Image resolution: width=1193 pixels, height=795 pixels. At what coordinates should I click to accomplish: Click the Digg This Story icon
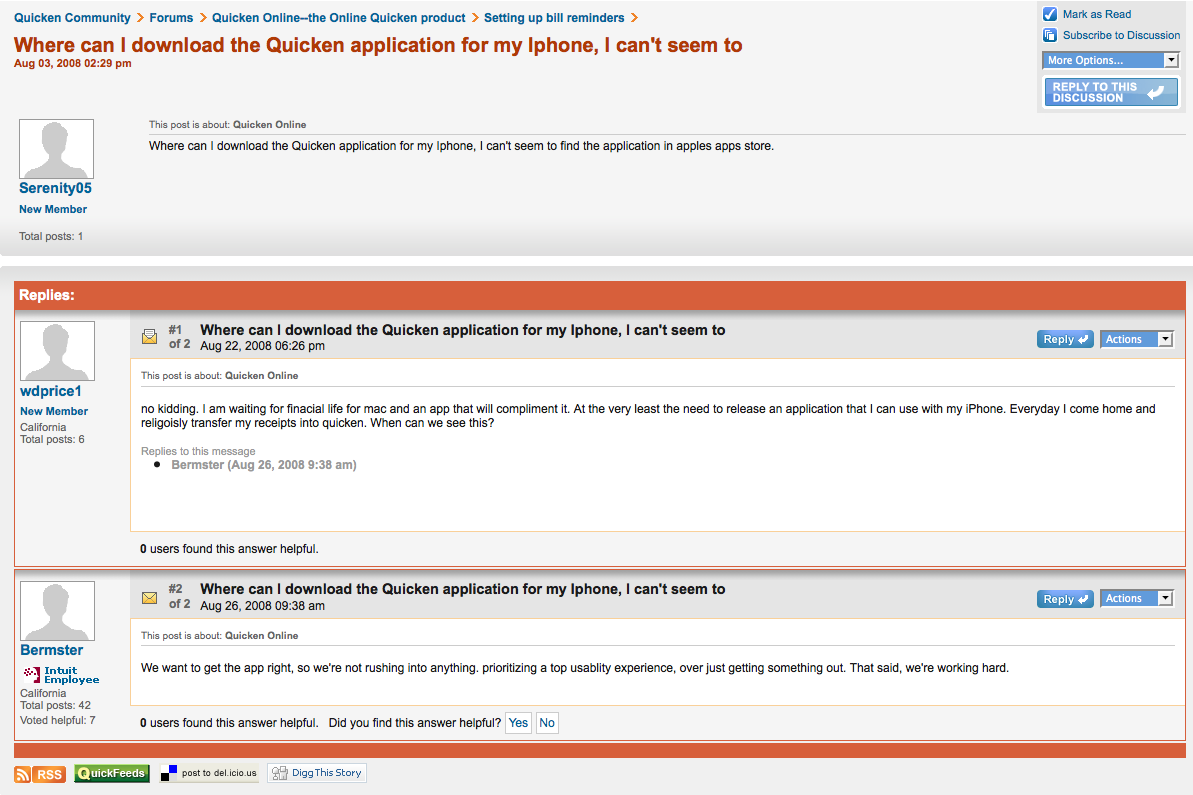pyautogui.click(x=279, y=773)
